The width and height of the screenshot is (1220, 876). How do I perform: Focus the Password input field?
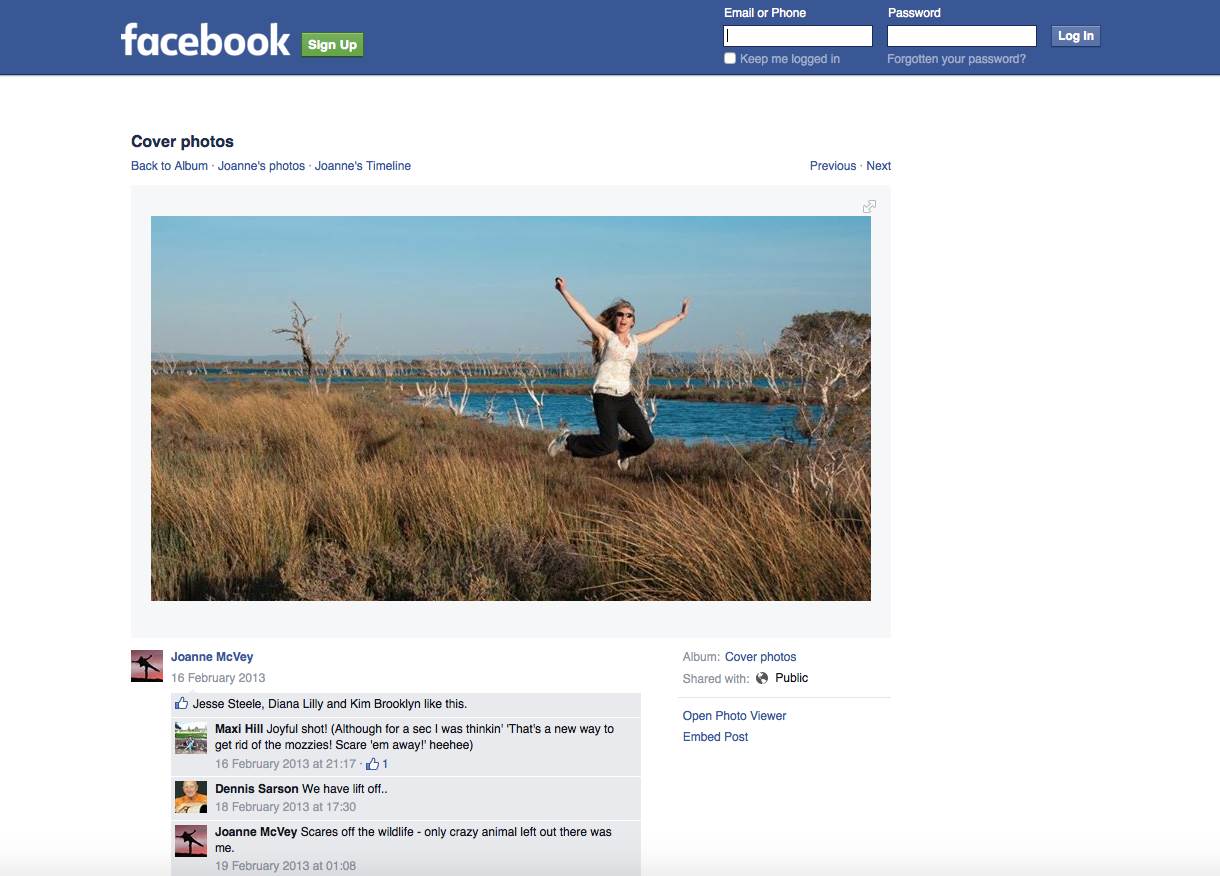[961, 36]
